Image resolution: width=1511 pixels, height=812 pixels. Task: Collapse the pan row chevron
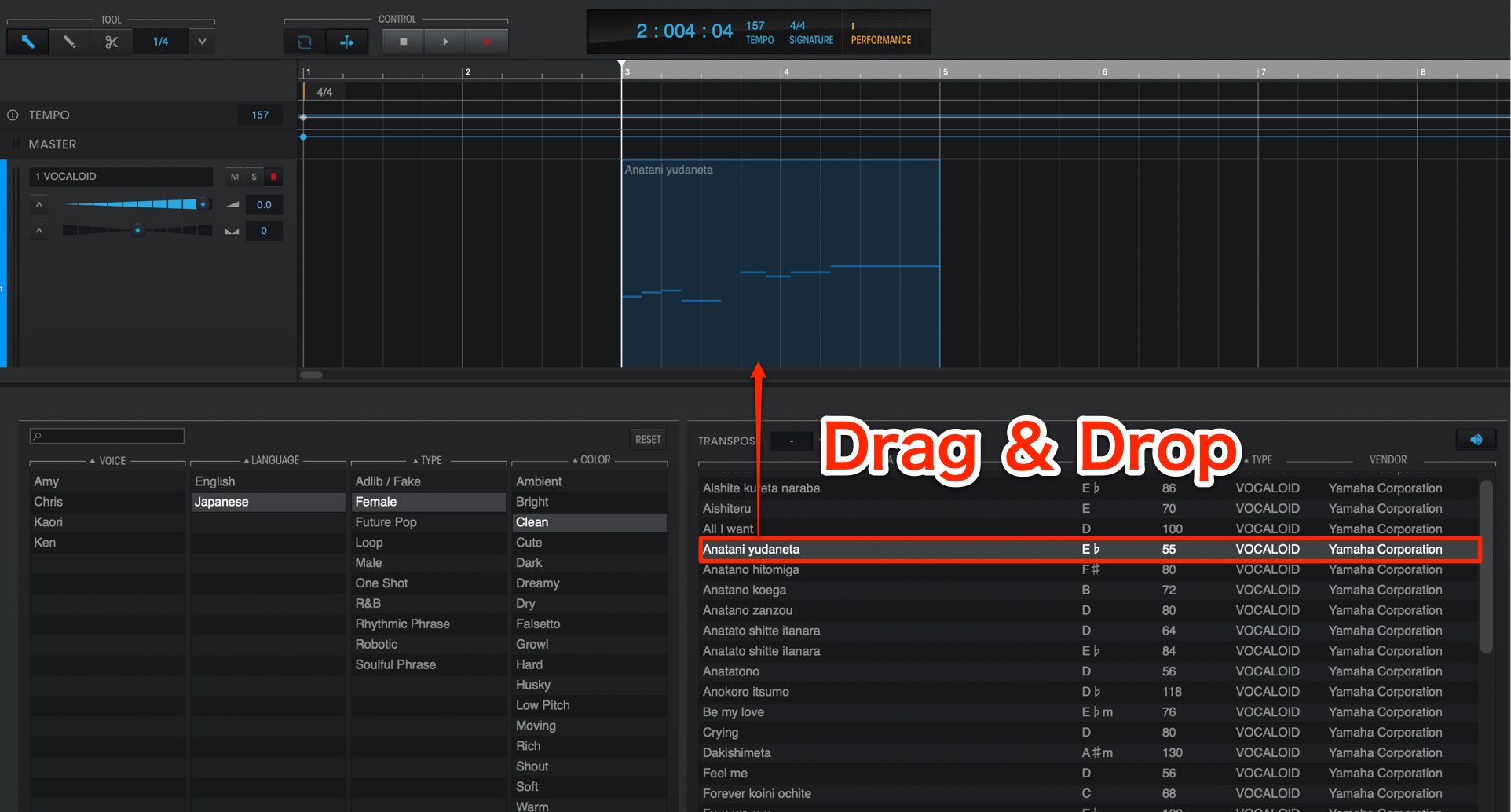tap(38, 231)
